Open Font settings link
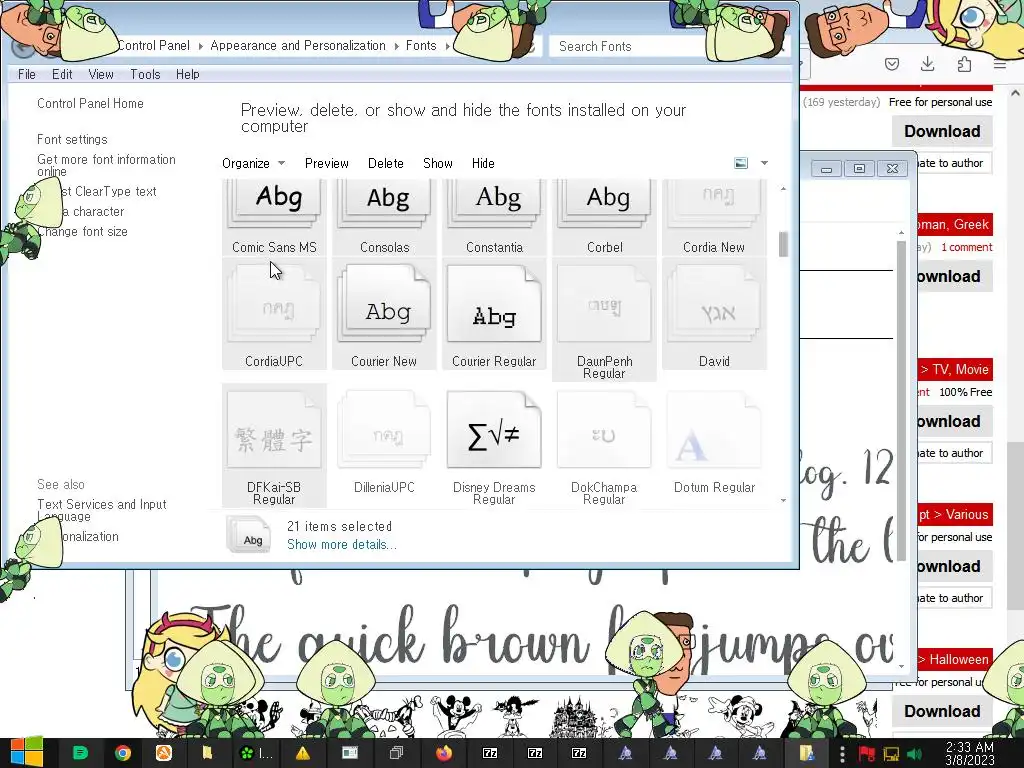1024x768 pixels. pos(72,139)
